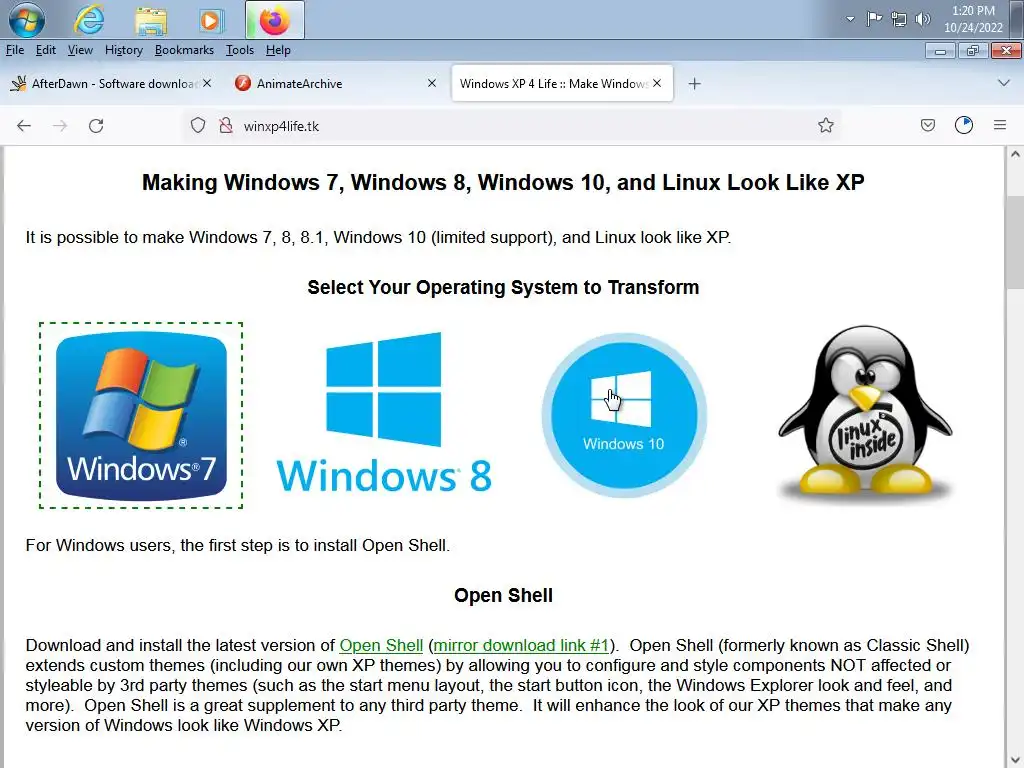Open Windows Explorer folder icon in taskbar
This screenshot has height=768, width=1024.
pos(151,20)
